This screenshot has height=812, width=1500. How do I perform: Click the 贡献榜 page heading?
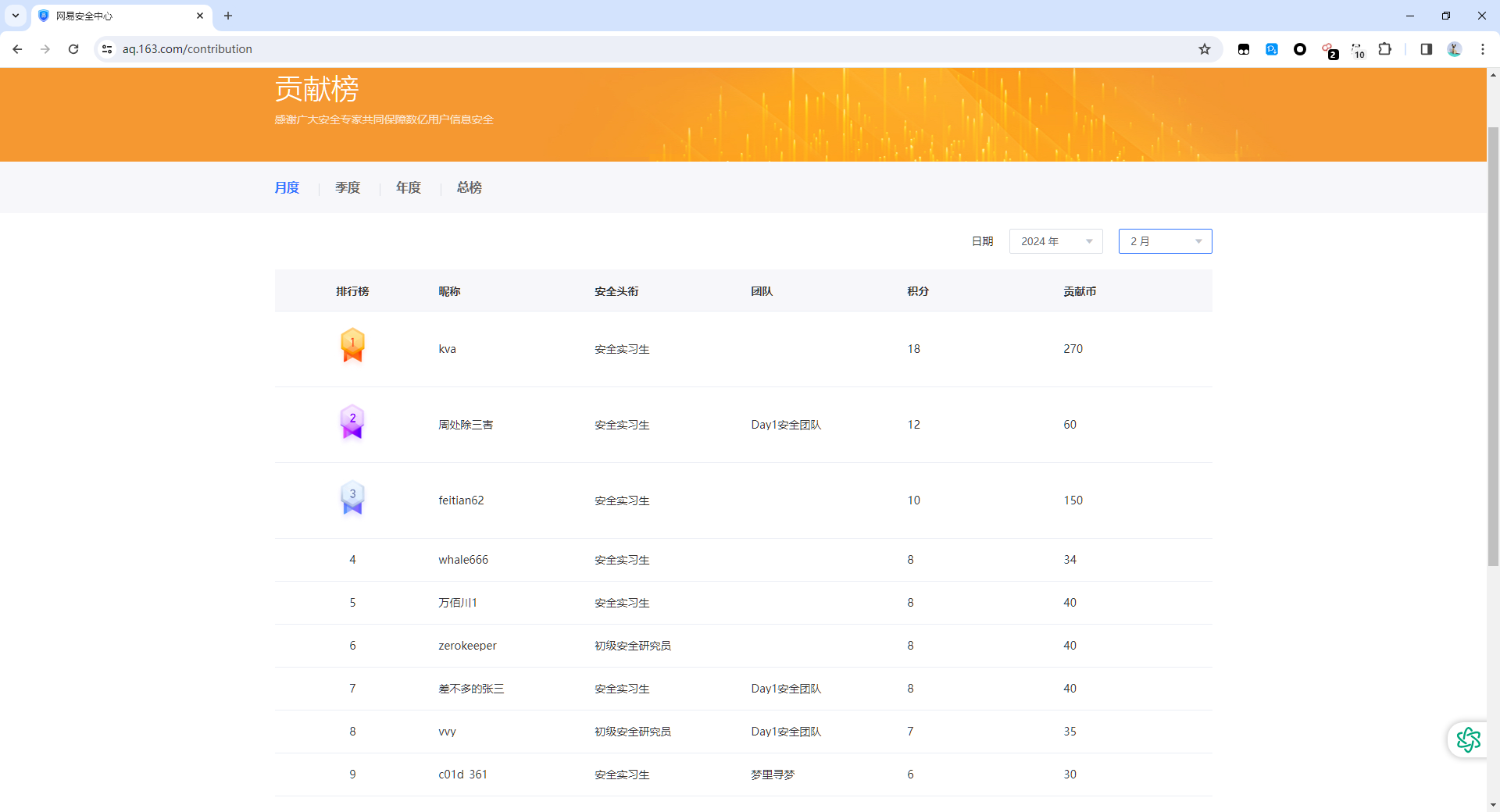[316, 89]
